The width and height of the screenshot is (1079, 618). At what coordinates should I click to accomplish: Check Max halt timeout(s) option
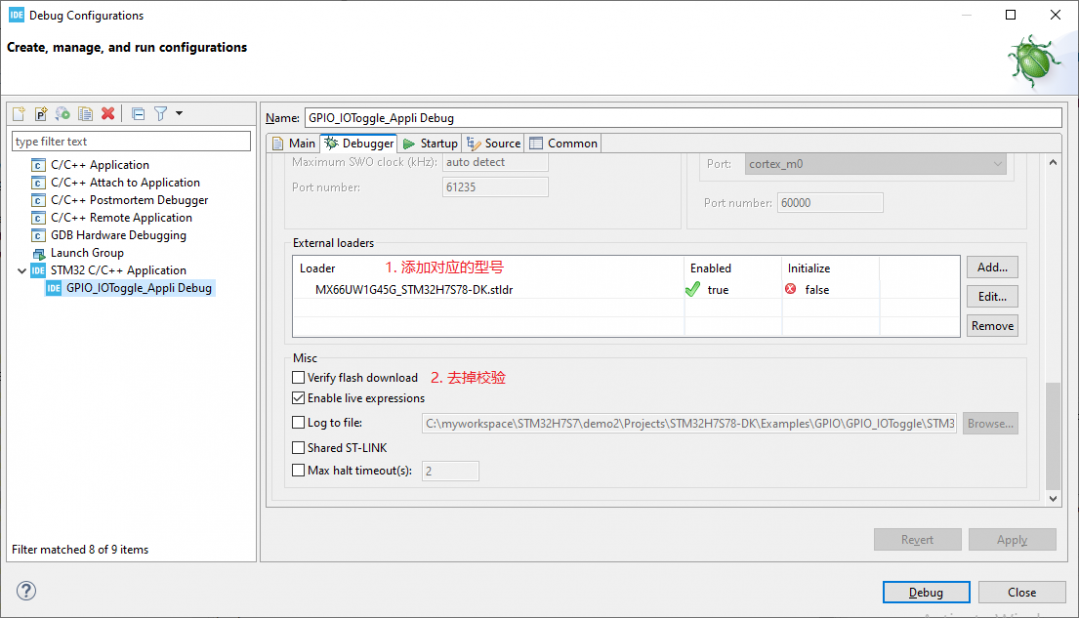coord(298,470)
